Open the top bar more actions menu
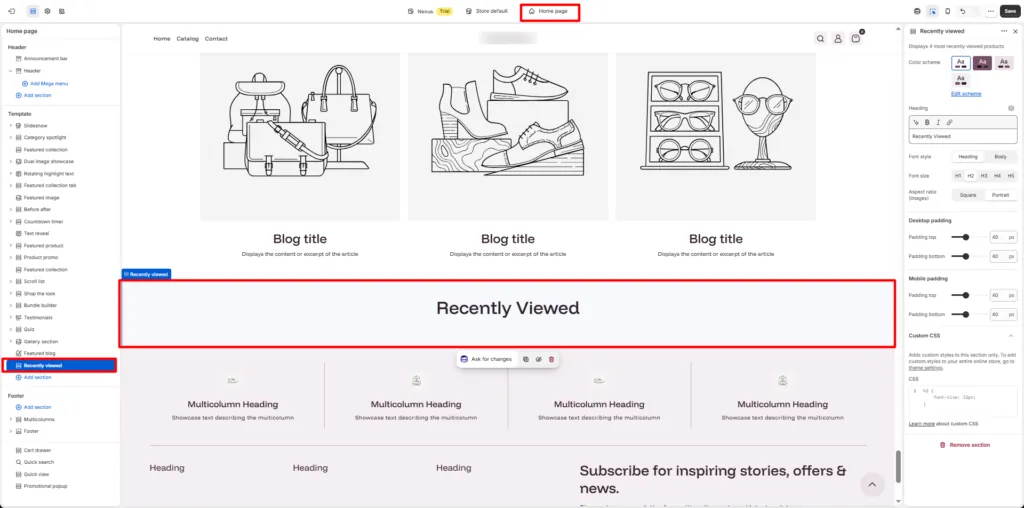Viewport: 1024px width, 508px height. 991,11
